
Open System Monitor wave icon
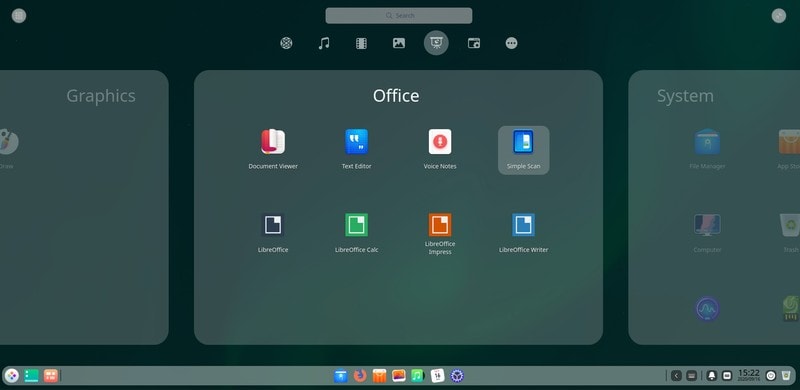click(x=707, y=309)
